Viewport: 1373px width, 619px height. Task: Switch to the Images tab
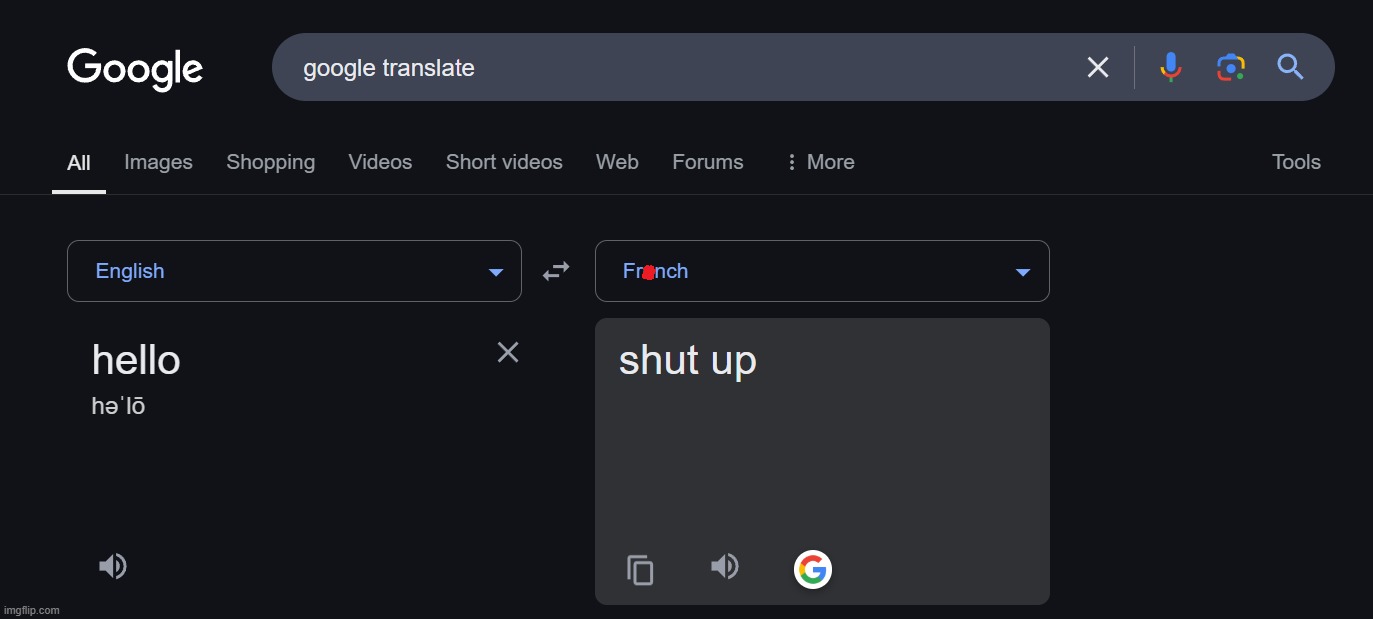[158, 162]
